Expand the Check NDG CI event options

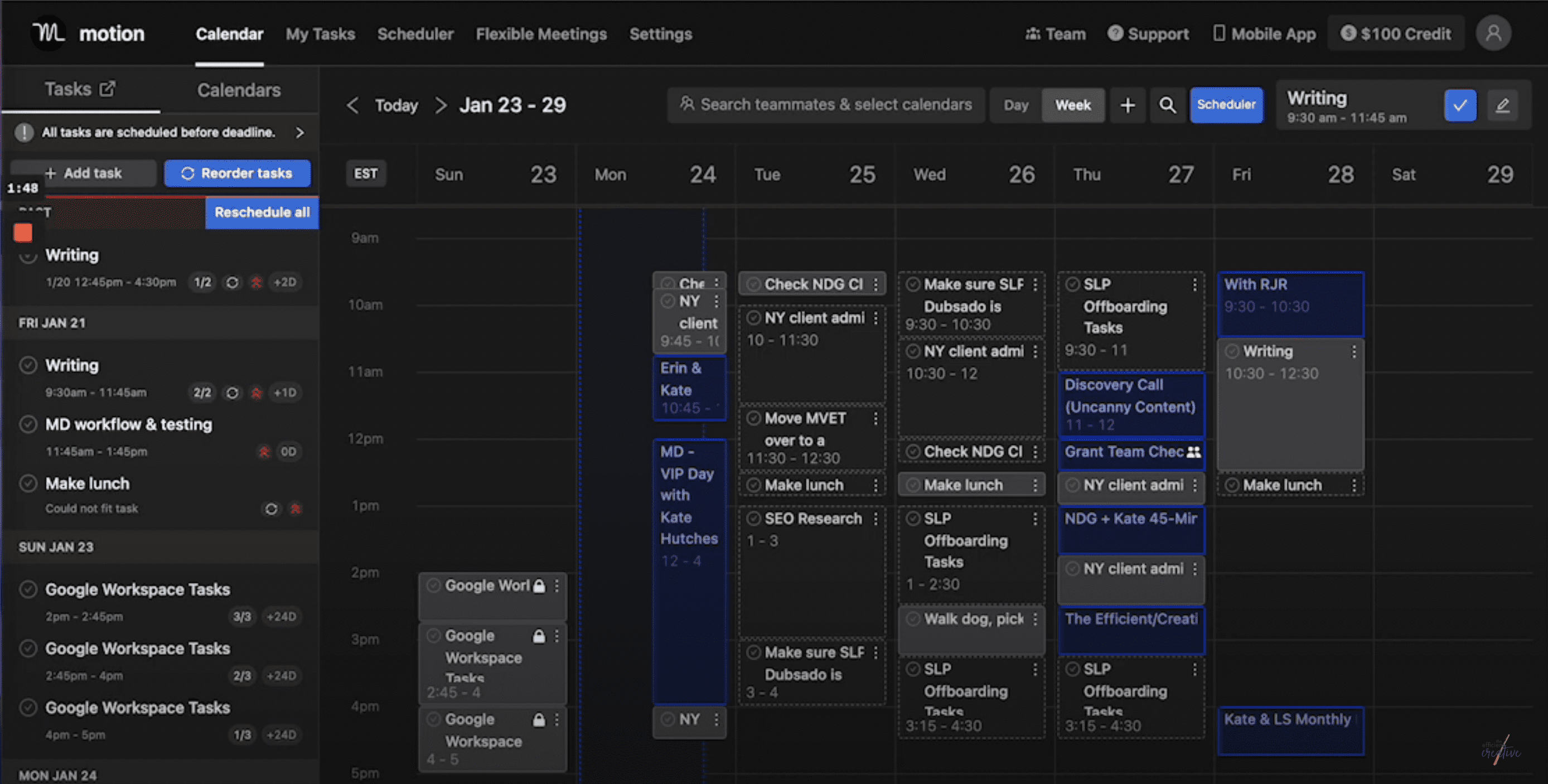click(x=878, y=284)
